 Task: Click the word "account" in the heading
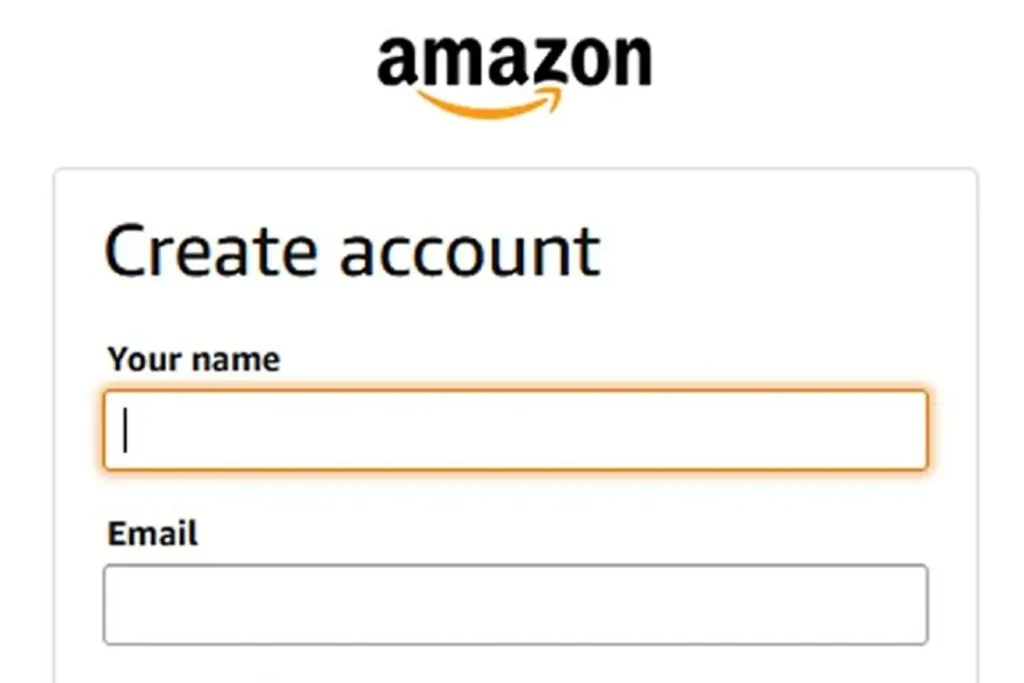(470, 253)
